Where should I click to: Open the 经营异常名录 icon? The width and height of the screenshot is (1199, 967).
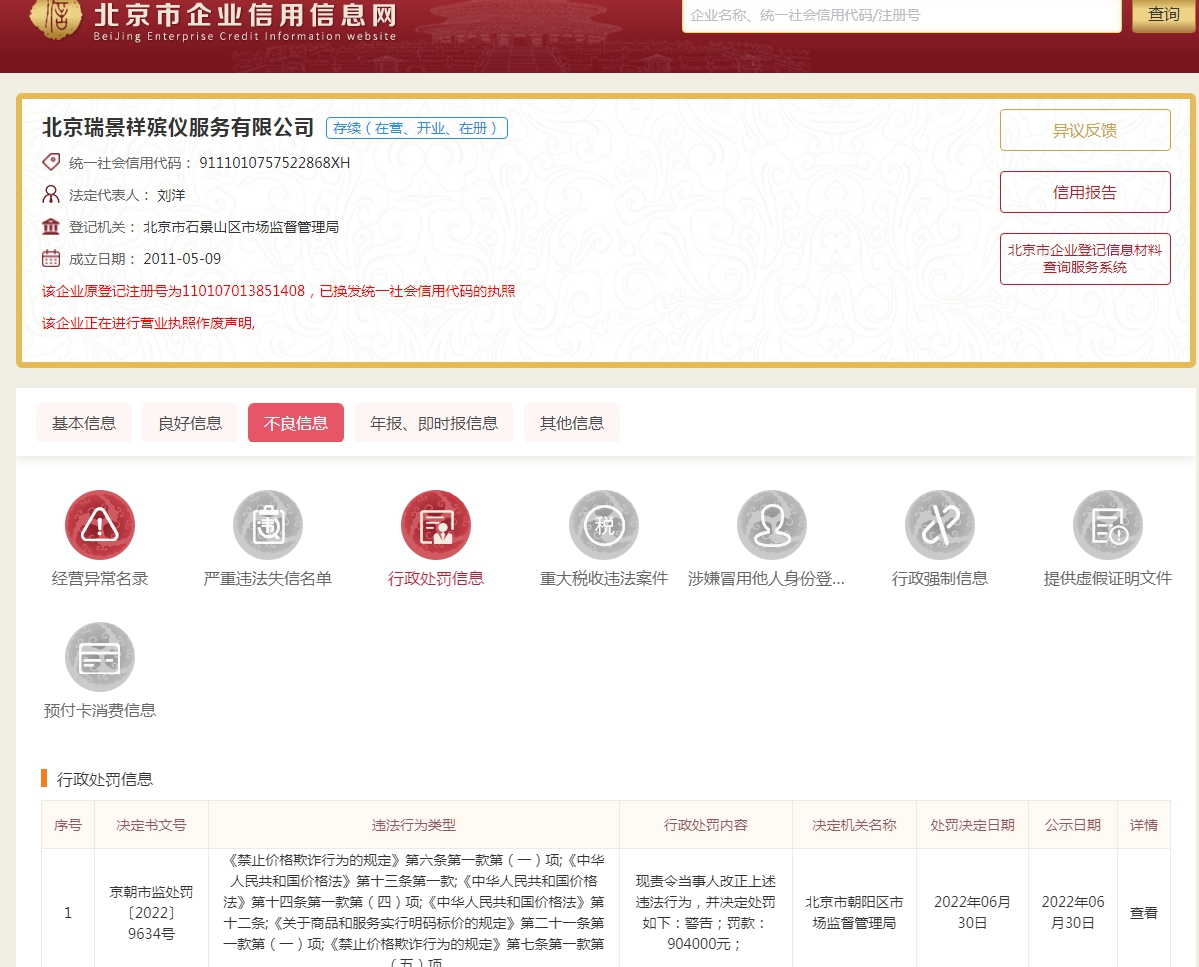point(99,523)
